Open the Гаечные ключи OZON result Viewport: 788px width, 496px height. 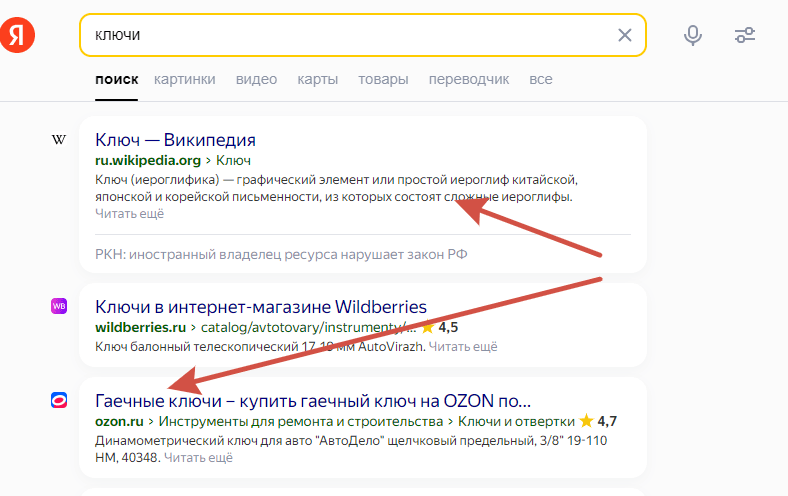(x=313, y=401)
